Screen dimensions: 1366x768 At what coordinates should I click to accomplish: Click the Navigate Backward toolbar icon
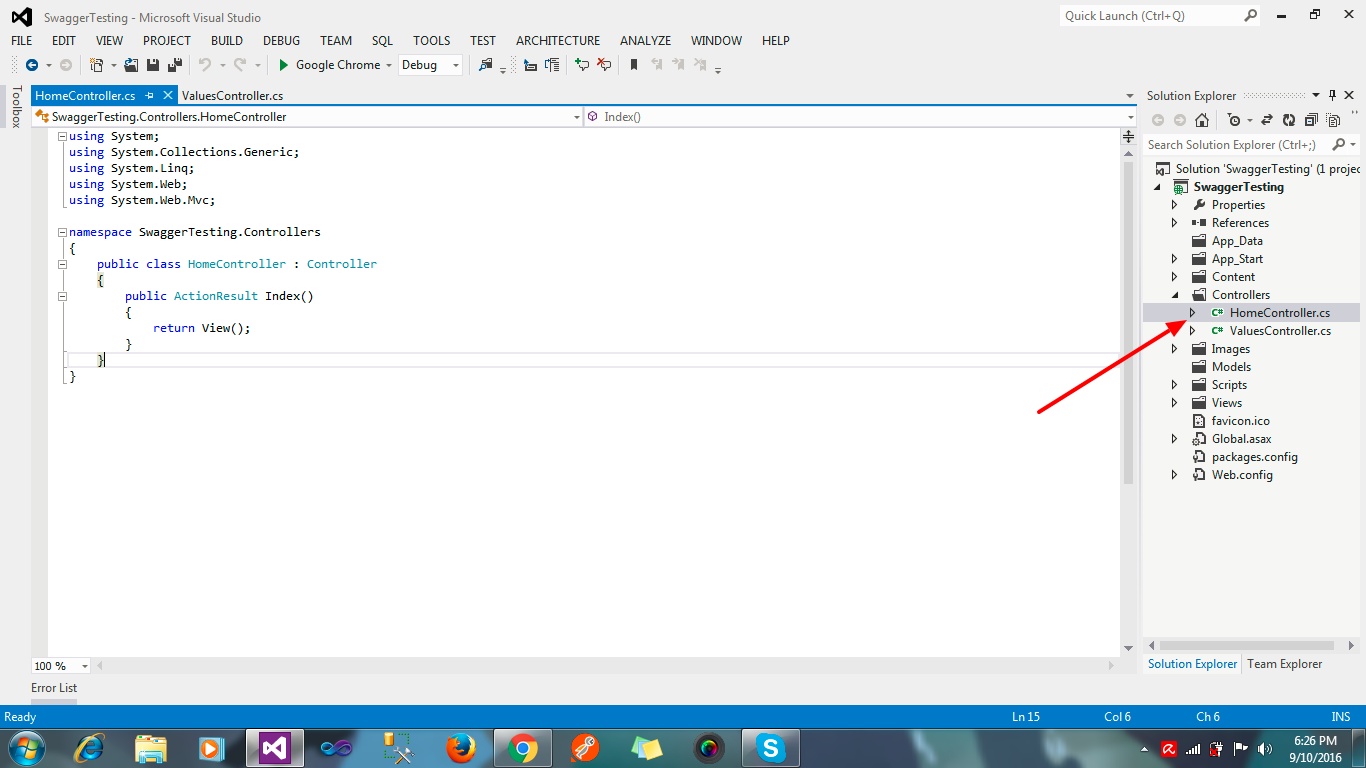(31, 65)
